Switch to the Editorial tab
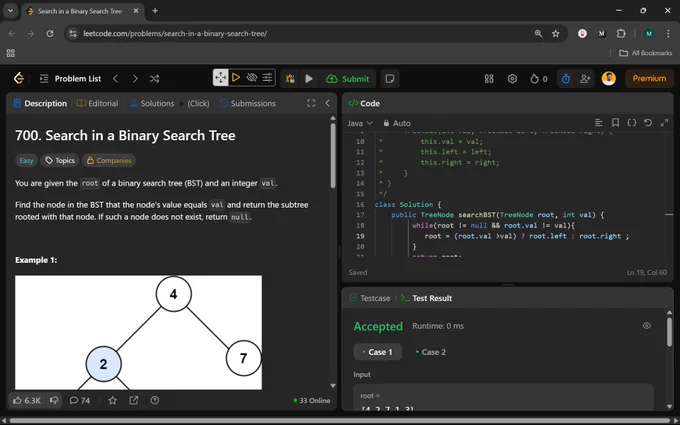This screenshot has height=425, width=680. (x=98, y=103)
